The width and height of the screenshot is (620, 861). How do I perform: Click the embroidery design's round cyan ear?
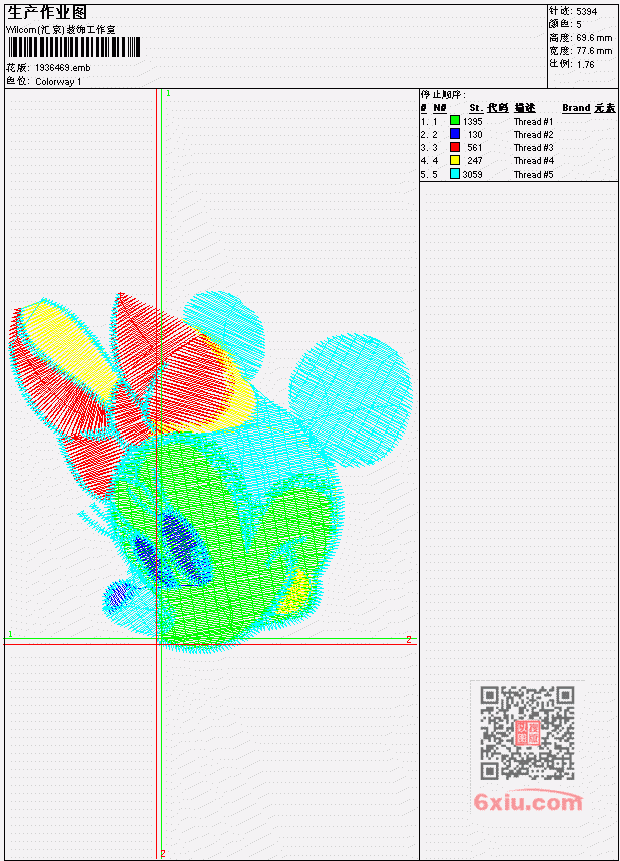pyautogui.click(x=350, y=400)
